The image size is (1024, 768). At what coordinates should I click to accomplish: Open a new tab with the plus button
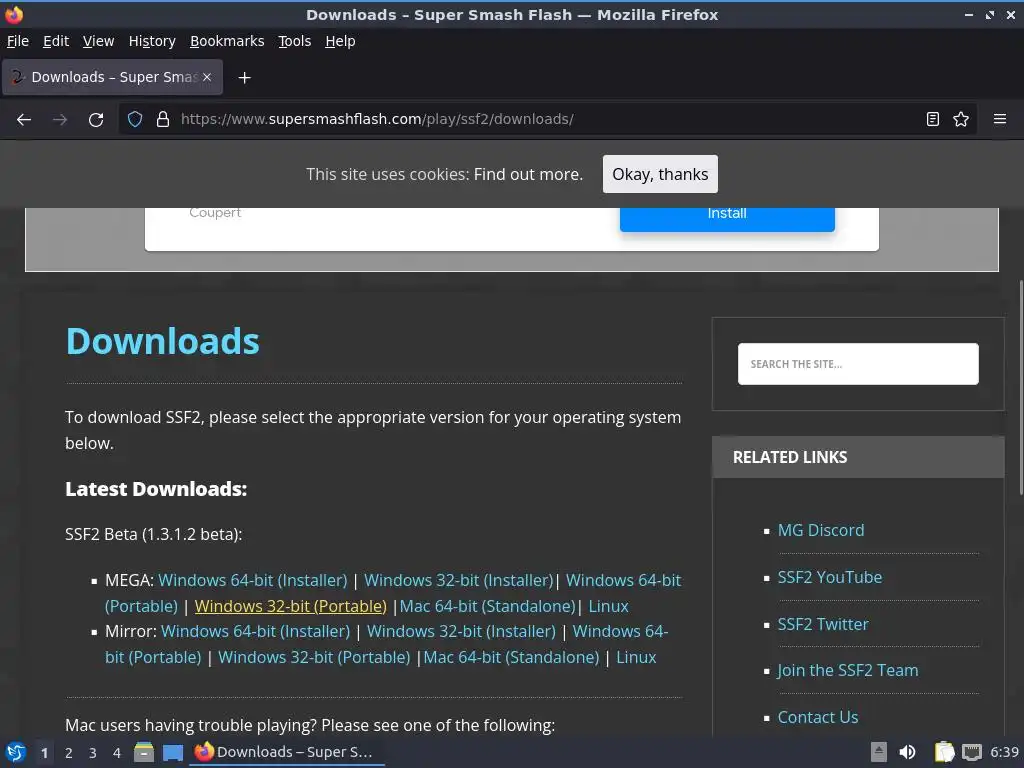tap(244, 78)
